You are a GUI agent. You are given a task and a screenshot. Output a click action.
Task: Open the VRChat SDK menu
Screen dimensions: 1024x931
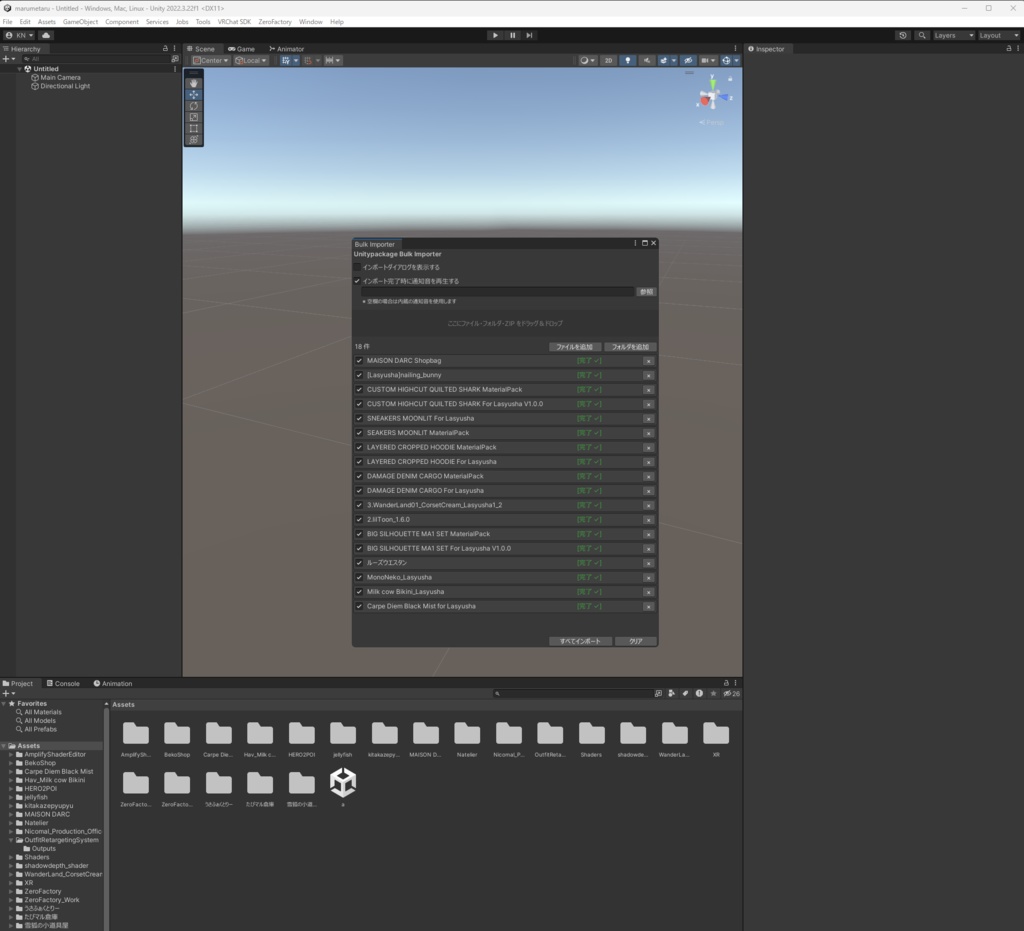coord(232,21)
